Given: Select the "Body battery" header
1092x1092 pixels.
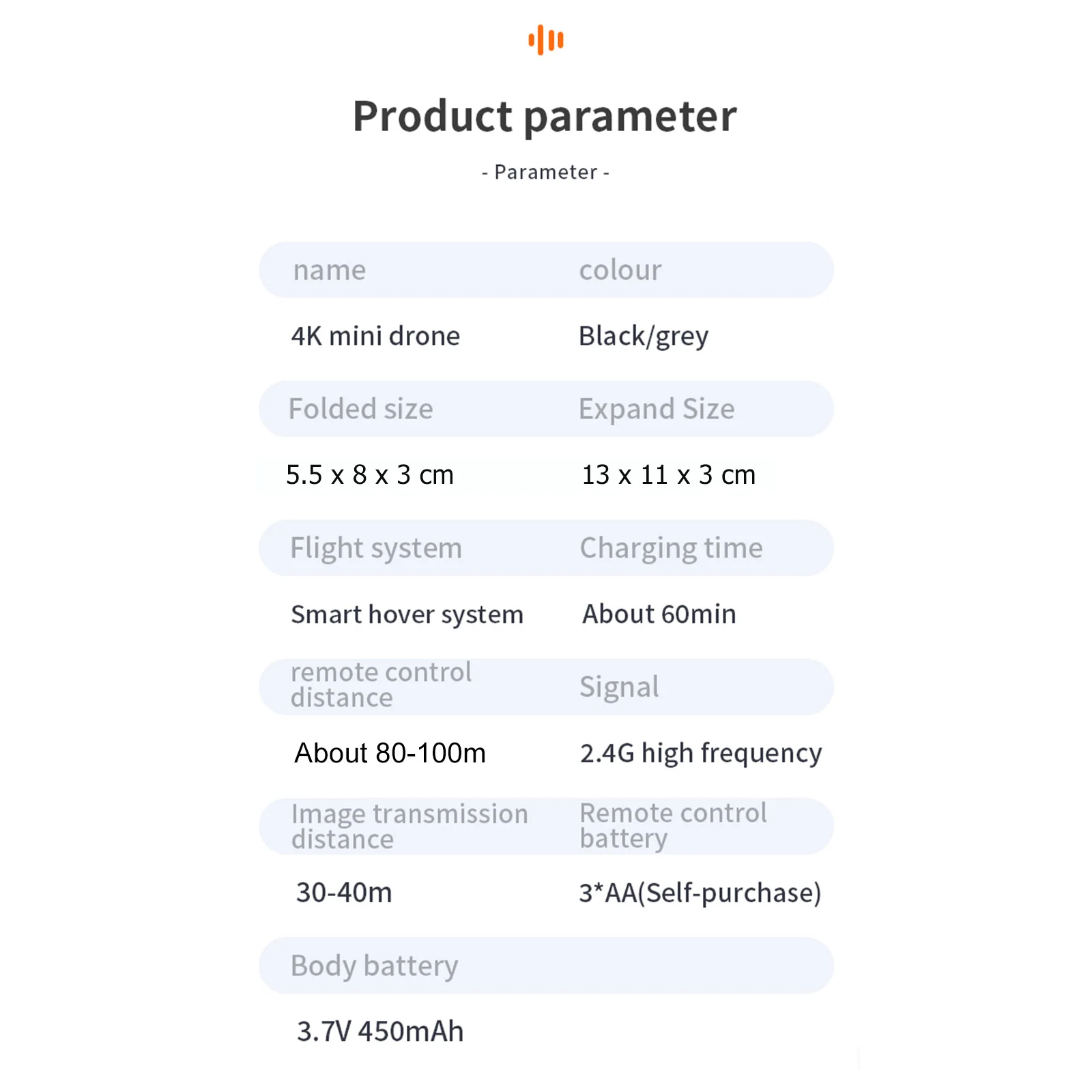Looking at the screenshot, I should coord(374,966).
